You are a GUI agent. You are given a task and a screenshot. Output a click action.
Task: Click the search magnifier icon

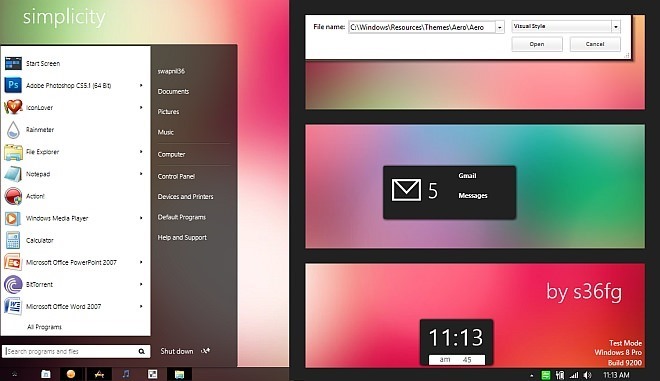coord(141,351)
